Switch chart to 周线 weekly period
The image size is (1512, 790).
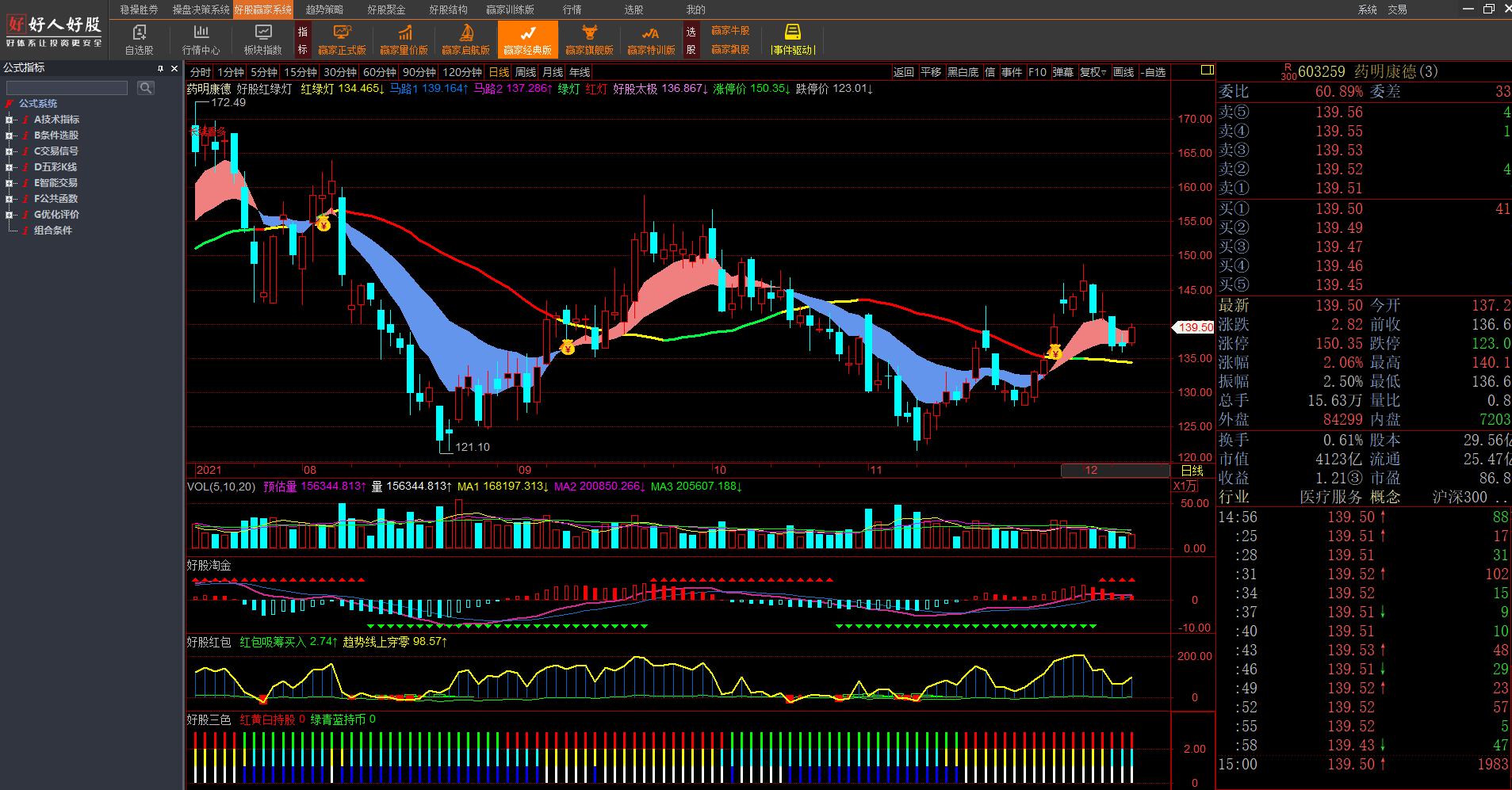click(x=526, y=72)
